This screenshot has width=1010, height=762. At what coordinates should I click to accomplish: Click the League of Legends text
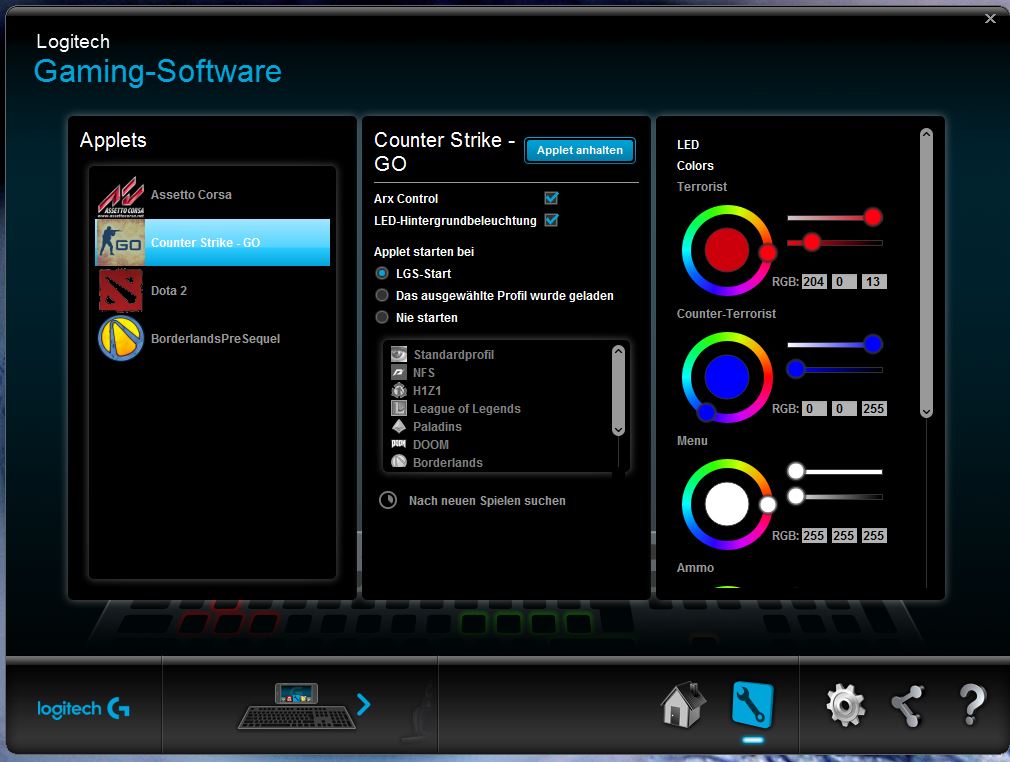pos(466,408)
